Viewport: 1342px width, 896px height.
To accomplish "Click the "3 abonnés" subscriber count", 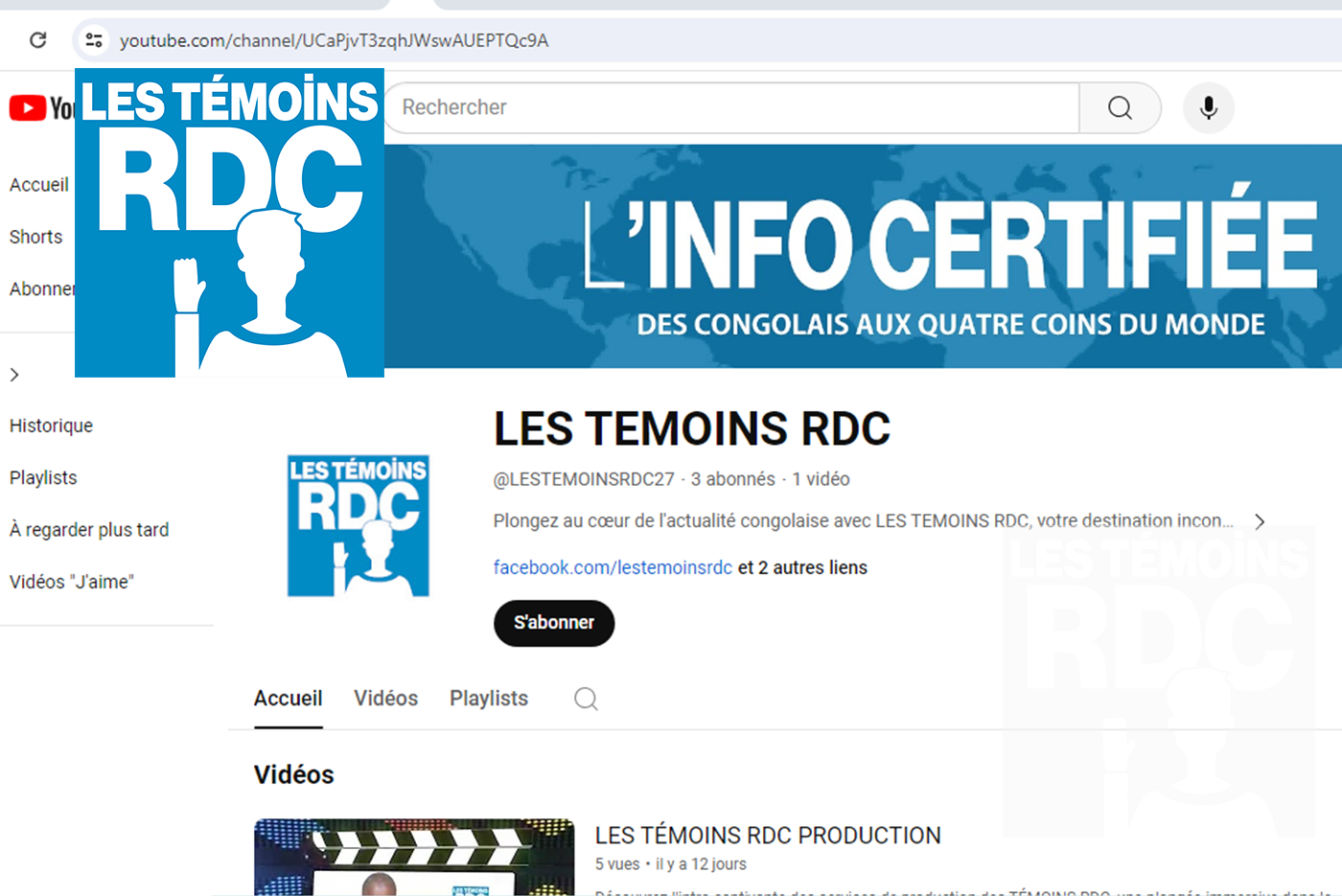I will pyautogui.click(x=733, y=479).
